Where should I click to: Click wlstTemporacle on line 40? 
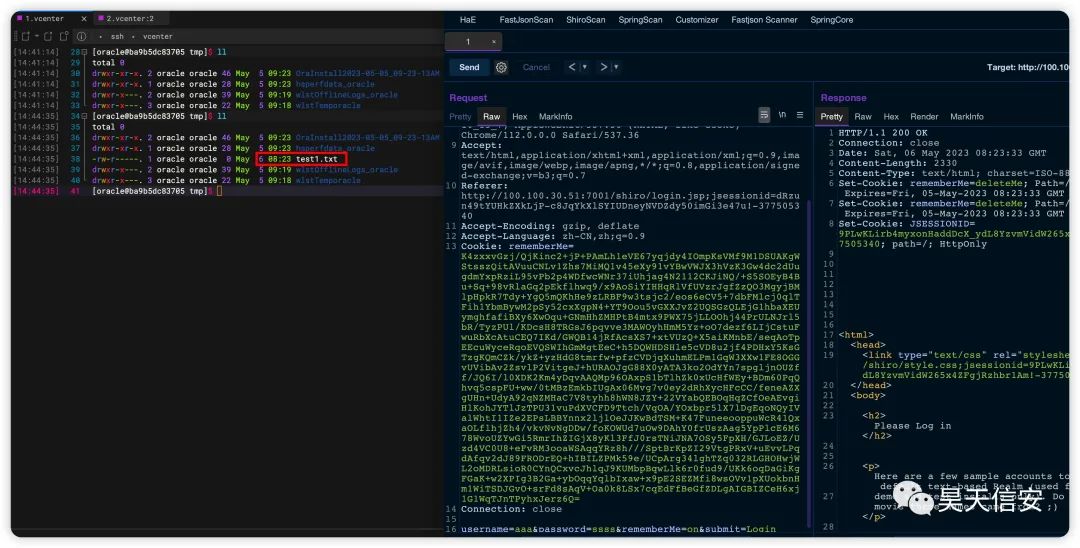pos(328,180)
